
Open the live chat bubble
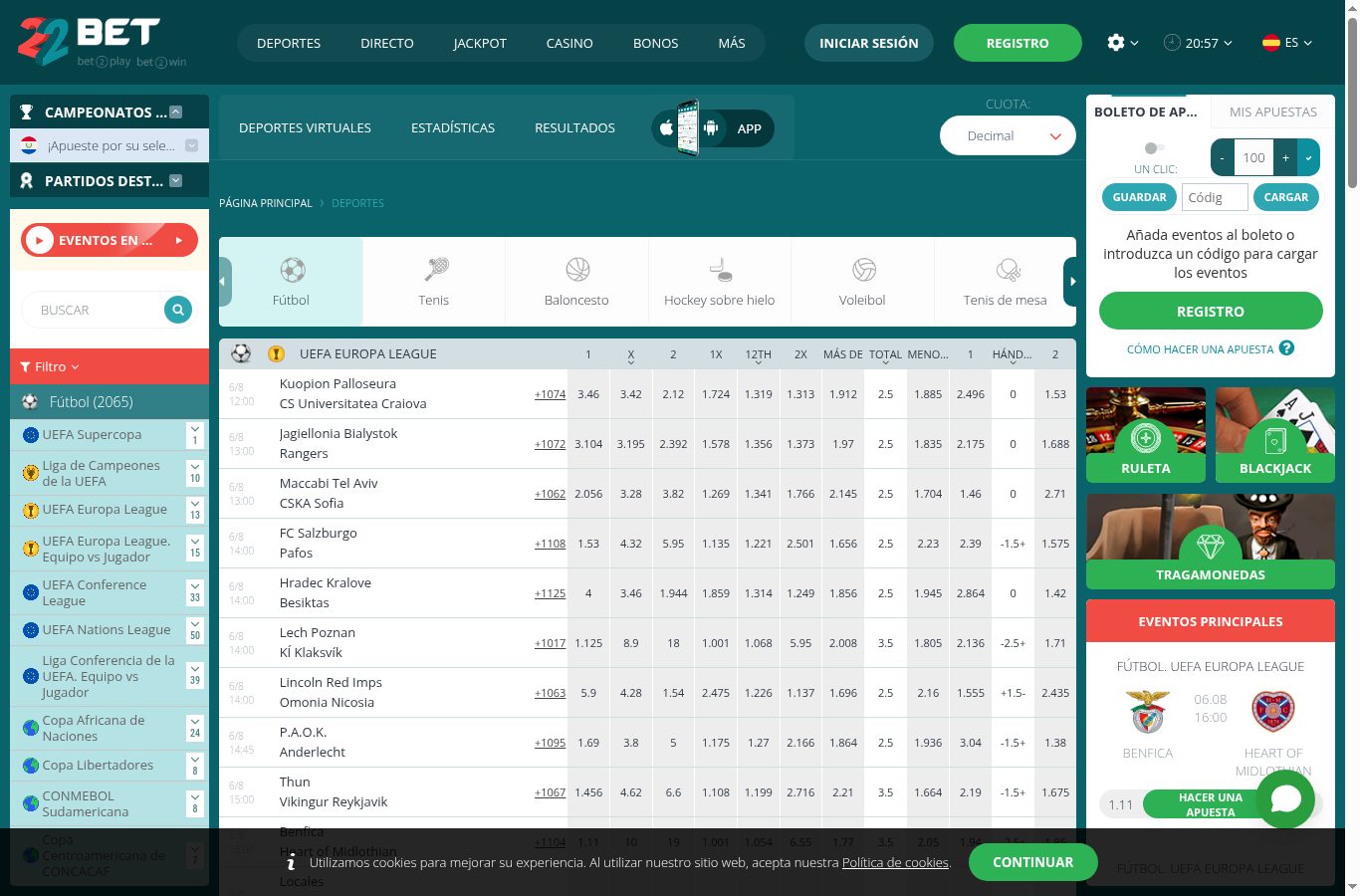point(1285,798)
